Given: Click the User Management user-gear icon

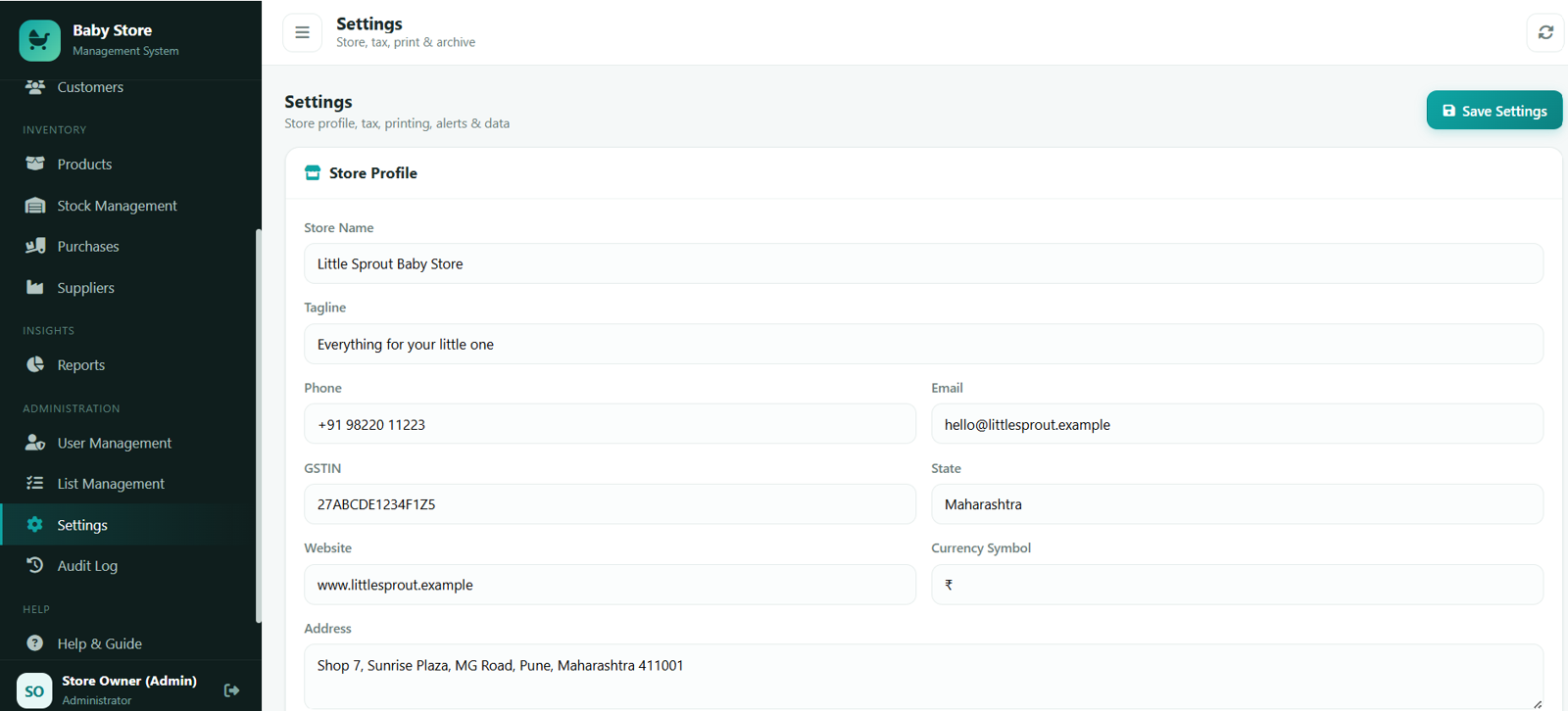Looking at the screenshot, I should click(x=35, y=443).
